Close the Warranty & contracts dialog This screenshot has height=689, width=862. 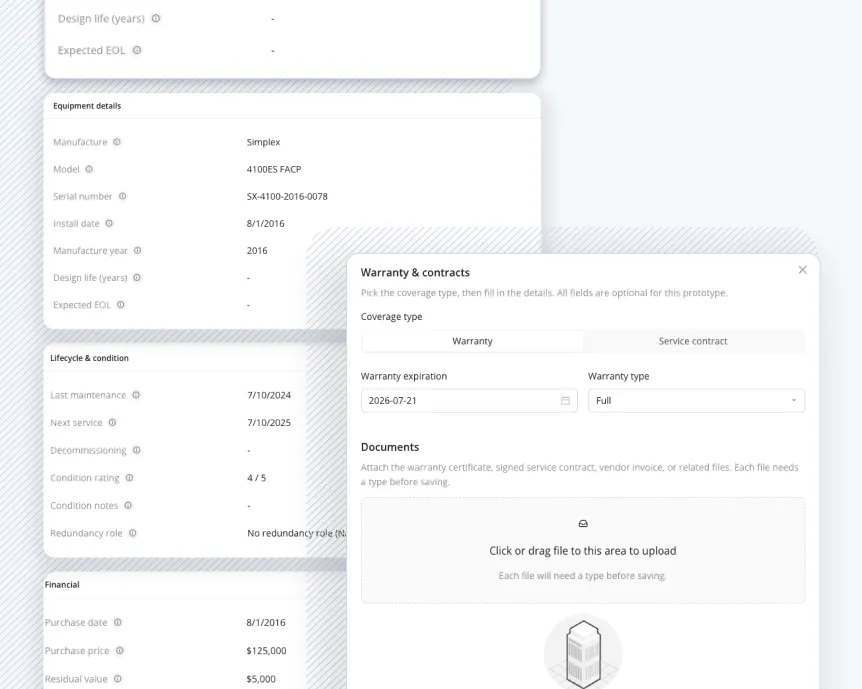click(803, 270)
